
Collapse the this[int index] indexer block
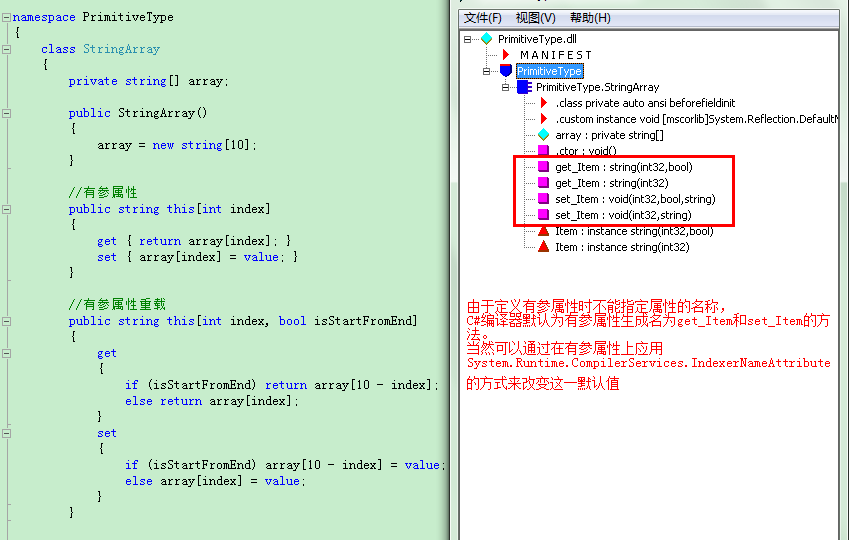[x=6, y=209]
